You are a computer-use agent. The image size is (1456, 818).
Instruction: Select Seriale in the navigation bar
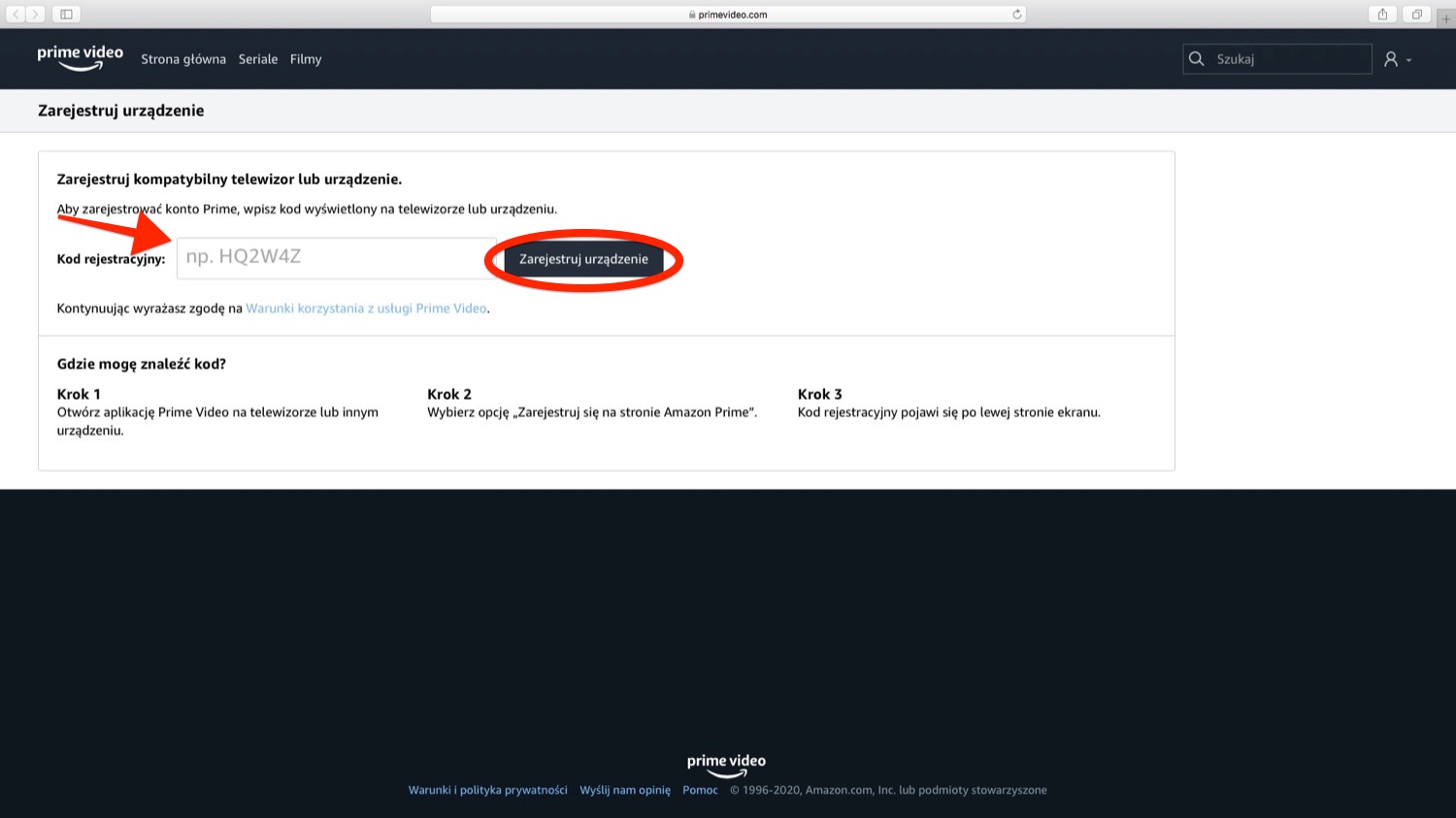coord(257,58)
